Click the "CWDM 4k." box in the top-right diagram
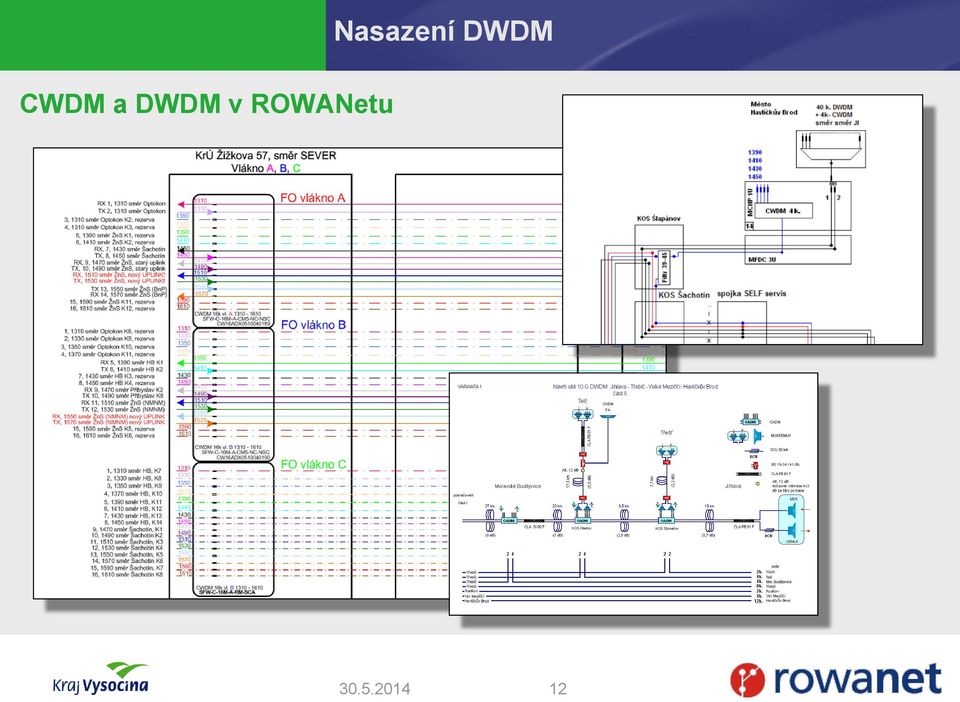The image size is (960, 702). (x=782, y=211)
